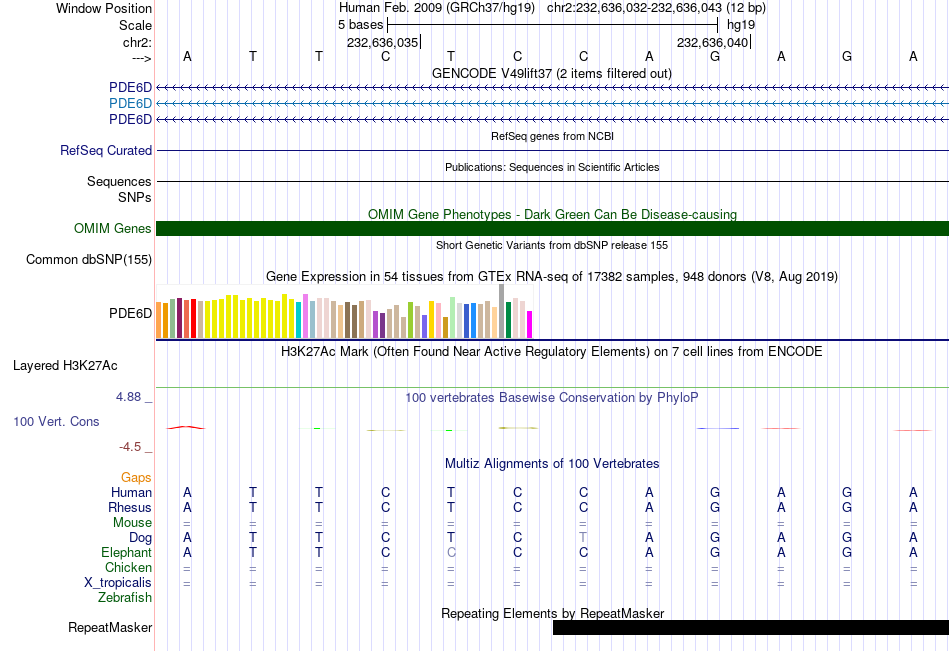Click the Elephant species label

(127, 552)
